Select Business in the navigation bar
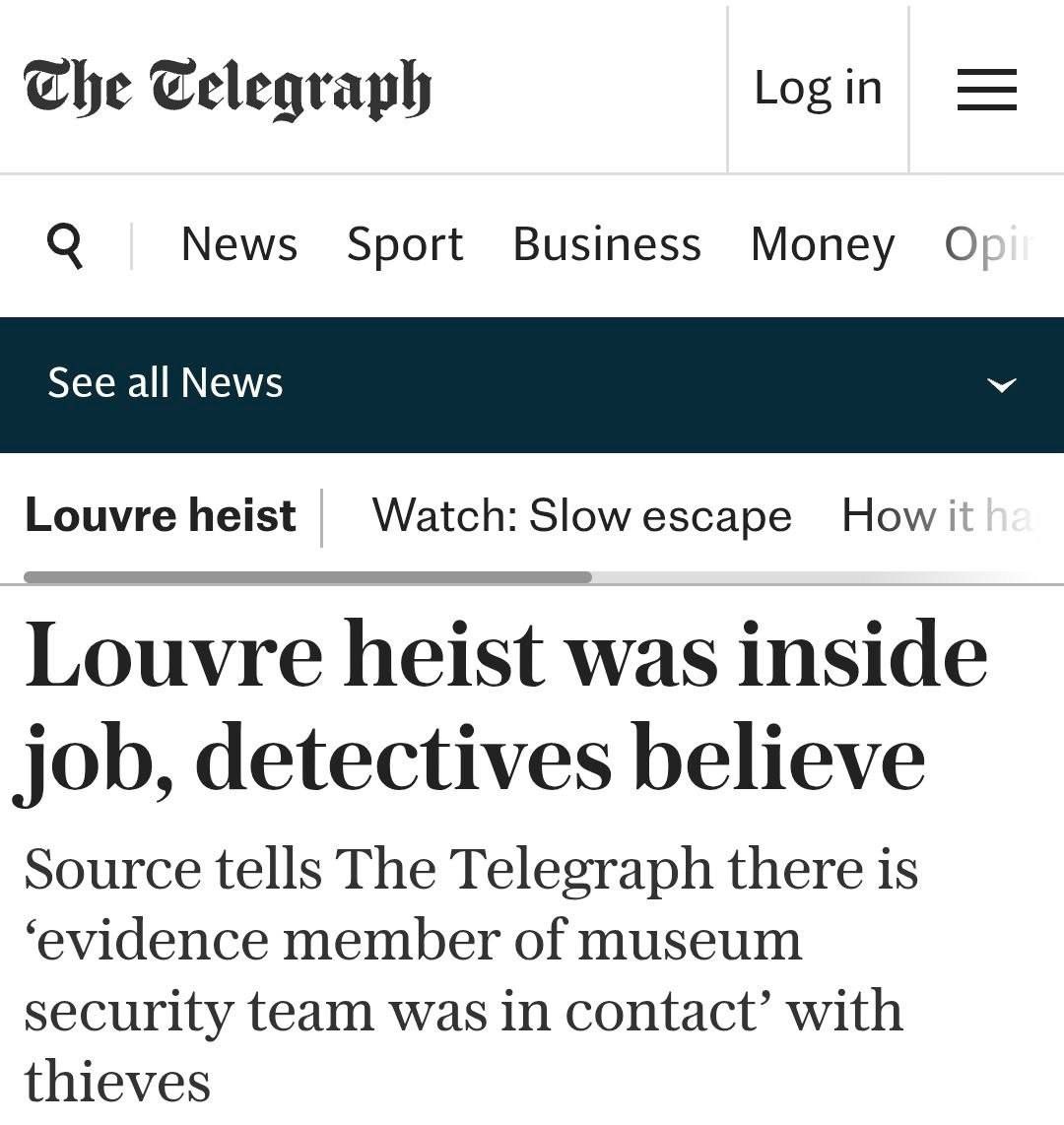This screenshot has height=1125, width=1064. coord(607,244)
